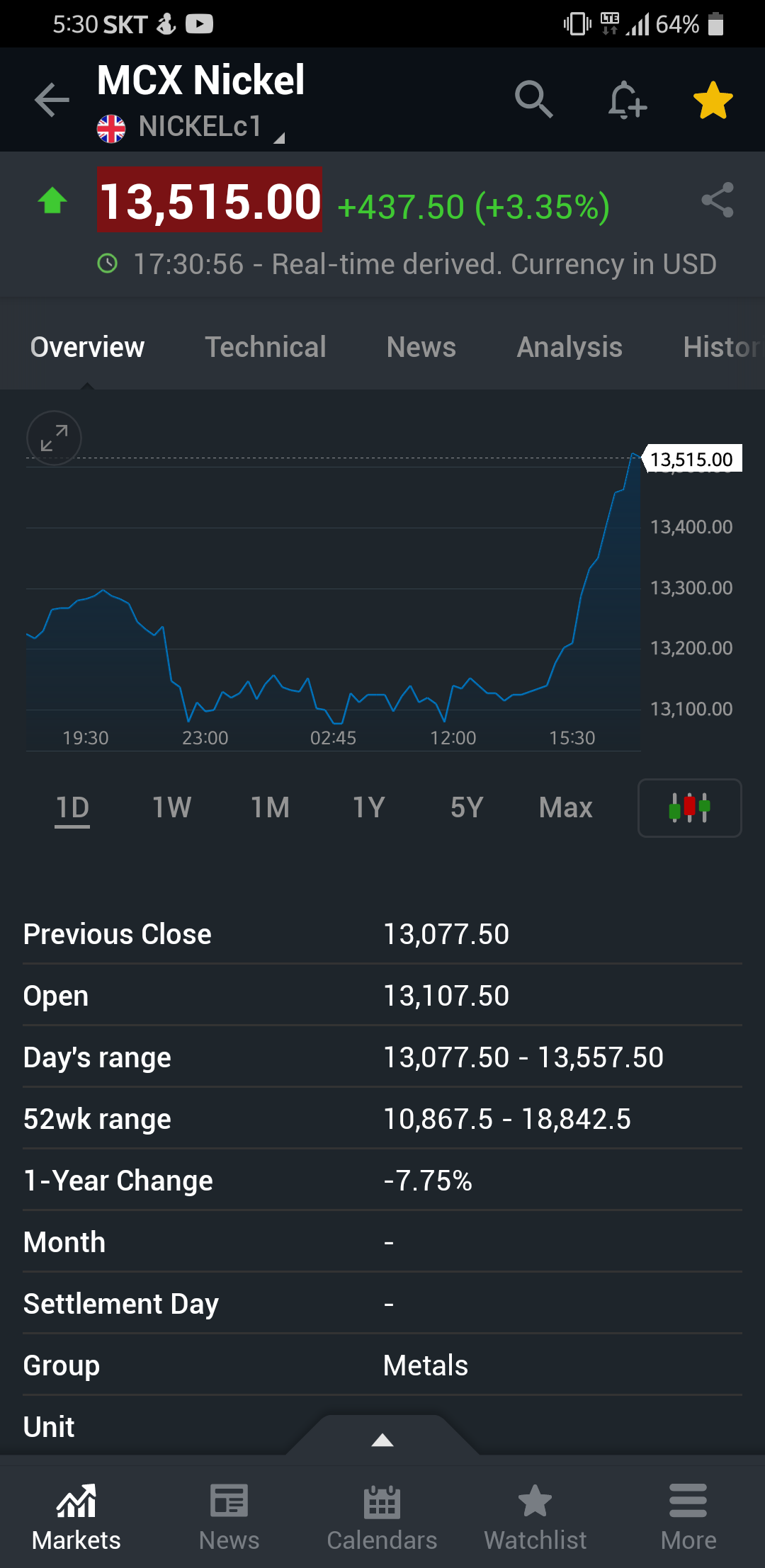This screenshot has width=765, height=1568.
Task: Tap the 15:30 time label on the chart
Action: pos(572,738)
